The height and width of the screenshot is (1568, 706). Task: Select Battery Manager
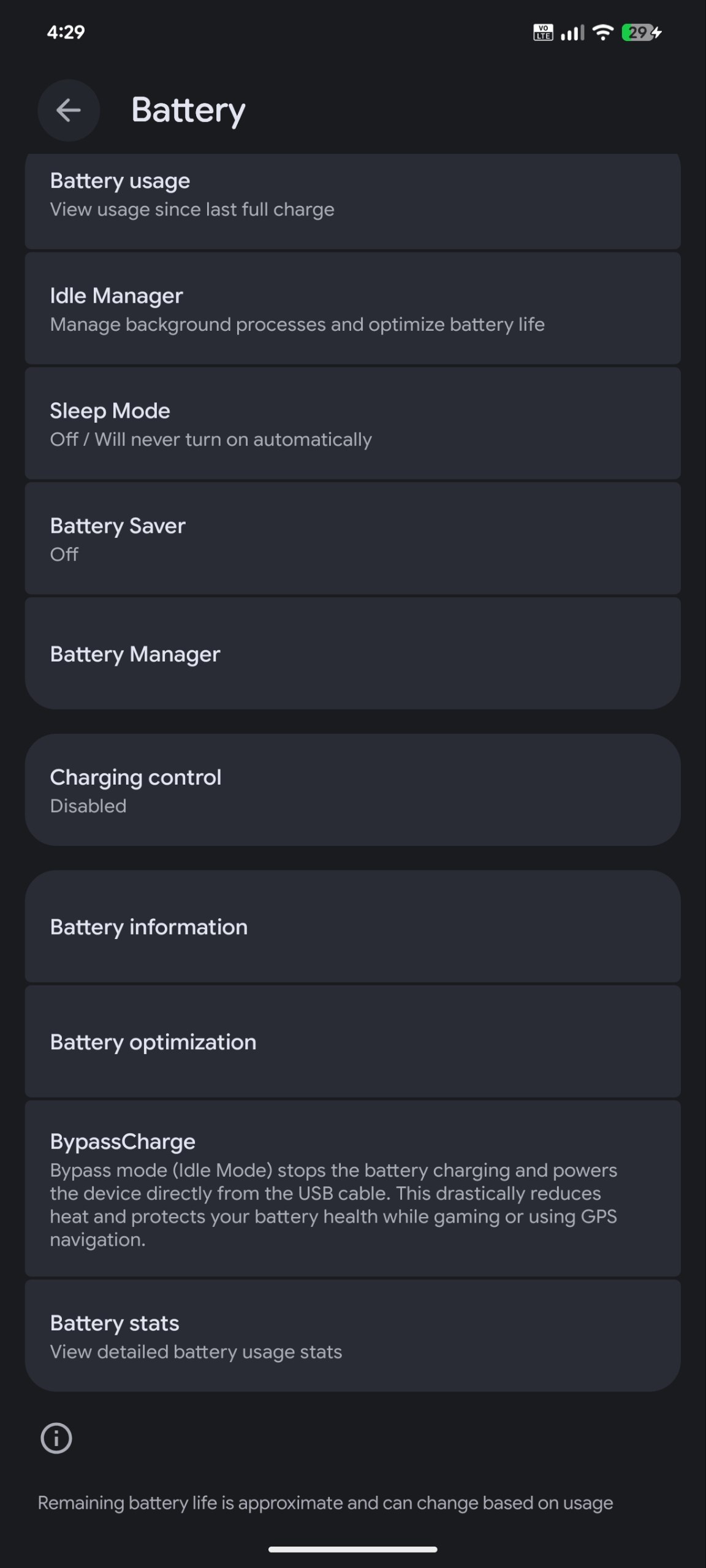pos(353,654)
